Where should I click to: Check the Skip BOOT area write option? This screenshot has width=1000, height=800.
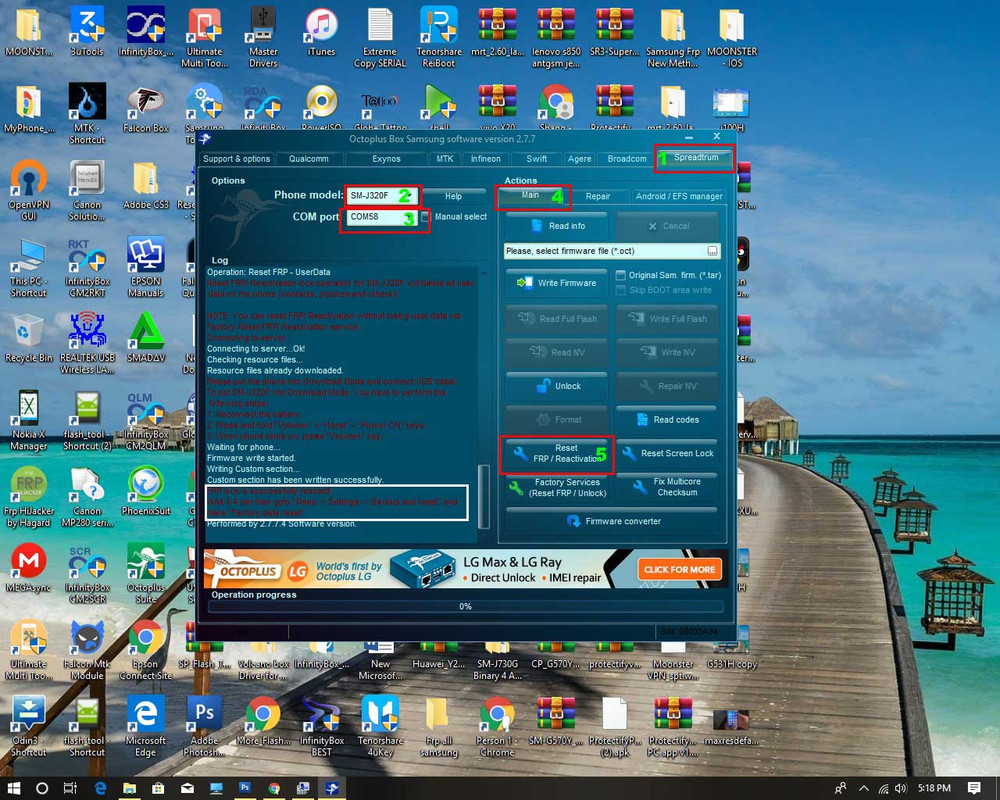click(620, 290)
